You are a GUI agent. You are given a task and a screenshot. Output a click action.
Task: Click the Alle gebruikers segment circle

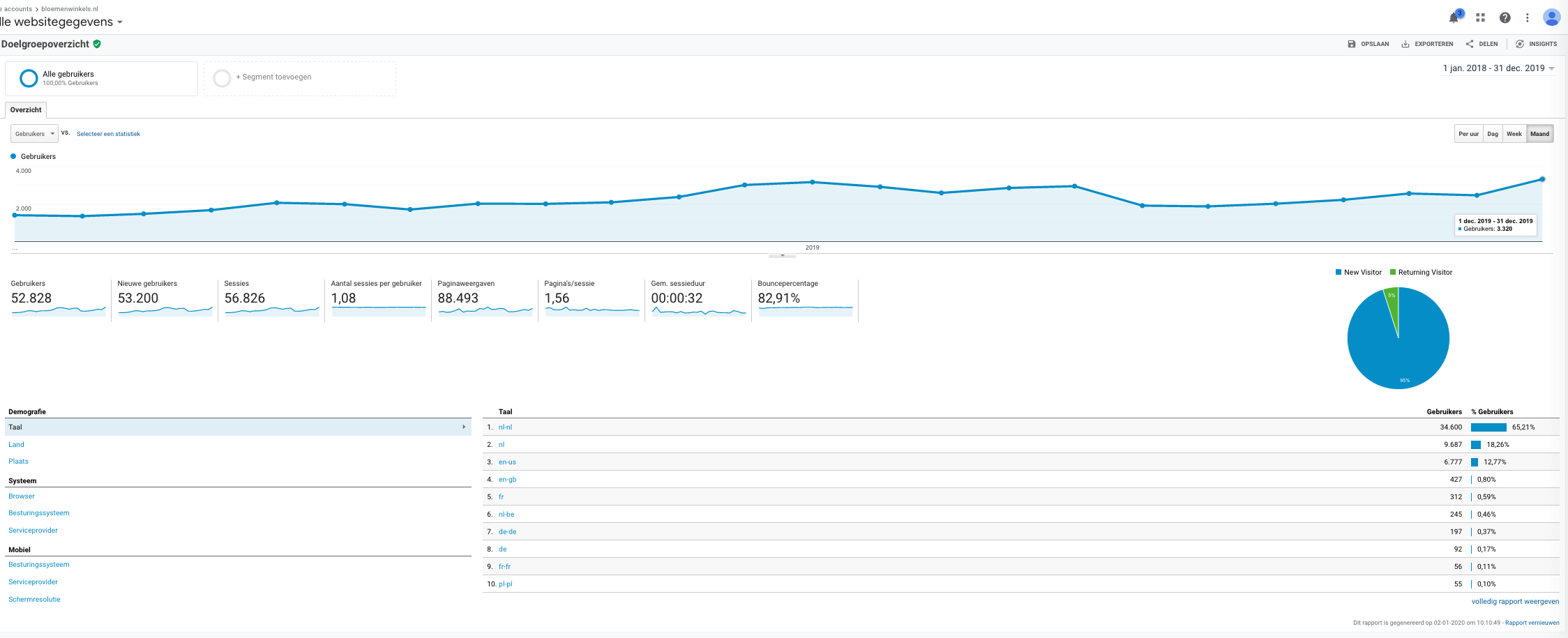point(29,78)
